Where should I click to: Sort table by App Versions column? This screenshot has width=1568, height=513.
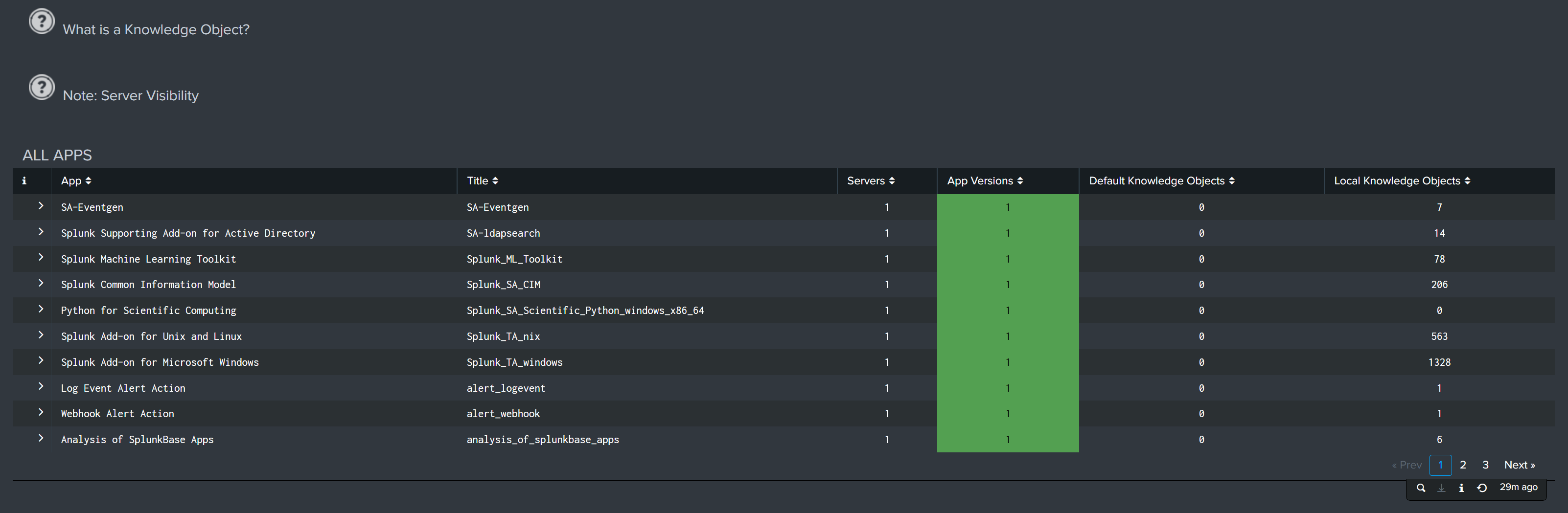pos(985,181)
